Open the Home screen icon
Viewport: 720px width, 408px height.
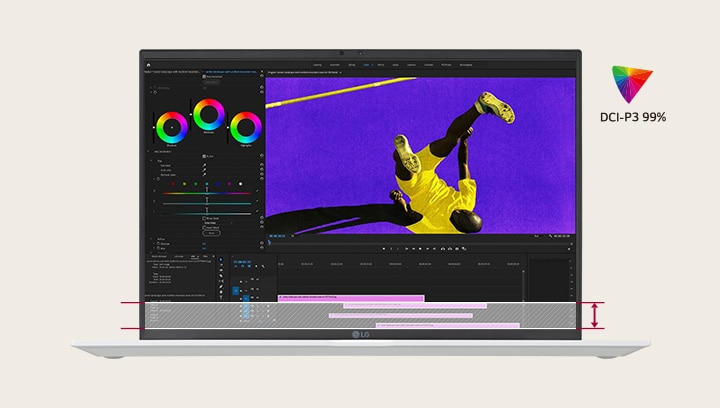pyautogui.click(x=148, y=65)
